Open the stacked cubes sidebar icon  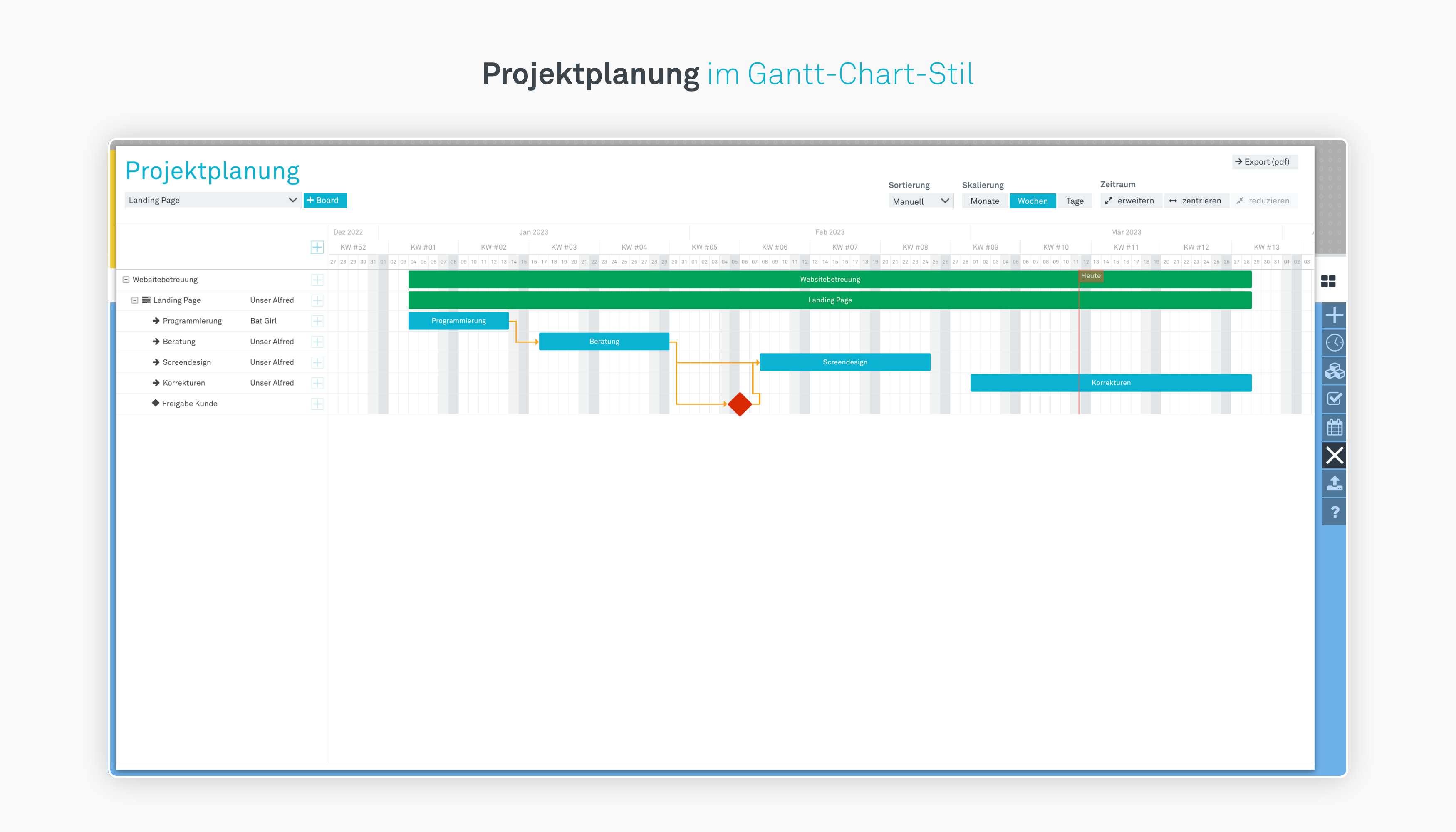coord(1334,371)
